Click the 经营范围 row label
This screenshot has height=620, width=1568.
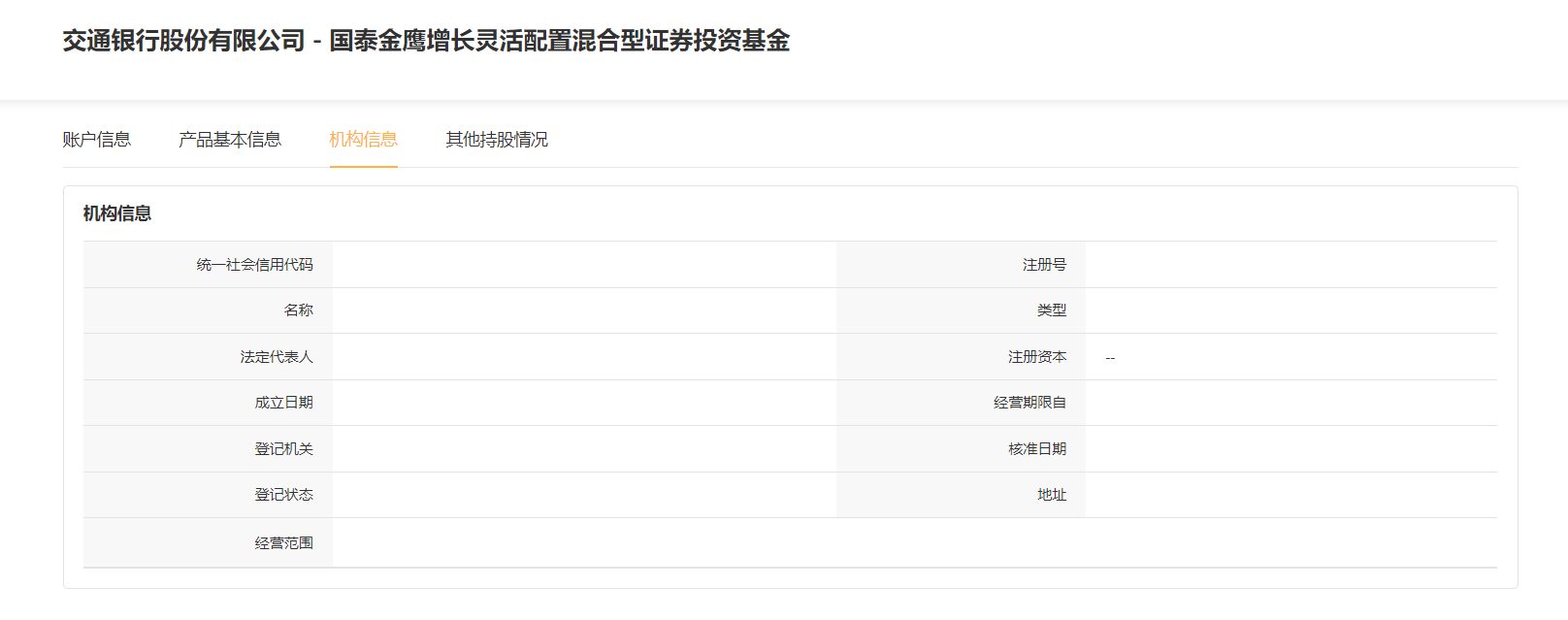(x=284, y=543)
